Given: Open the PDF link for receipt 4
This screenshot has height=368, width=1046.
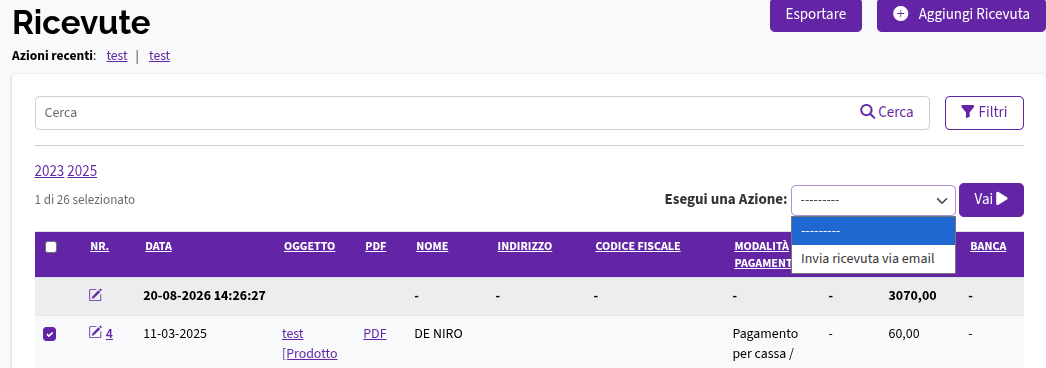Looking at the screenshot, I should click(x=375, y=333).
